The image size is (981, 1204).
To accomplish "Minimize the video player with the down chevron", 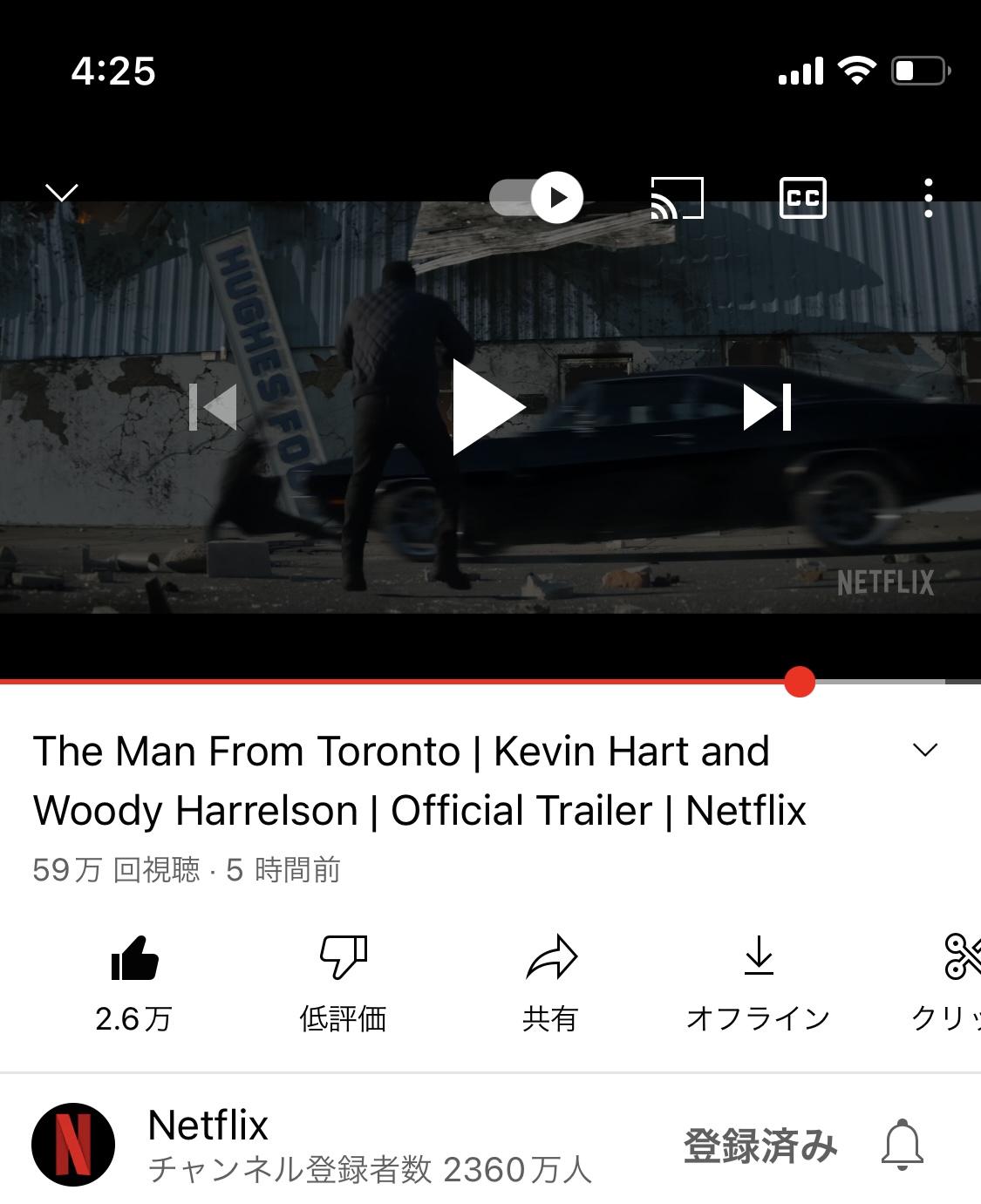I will [x=62, y=192].
